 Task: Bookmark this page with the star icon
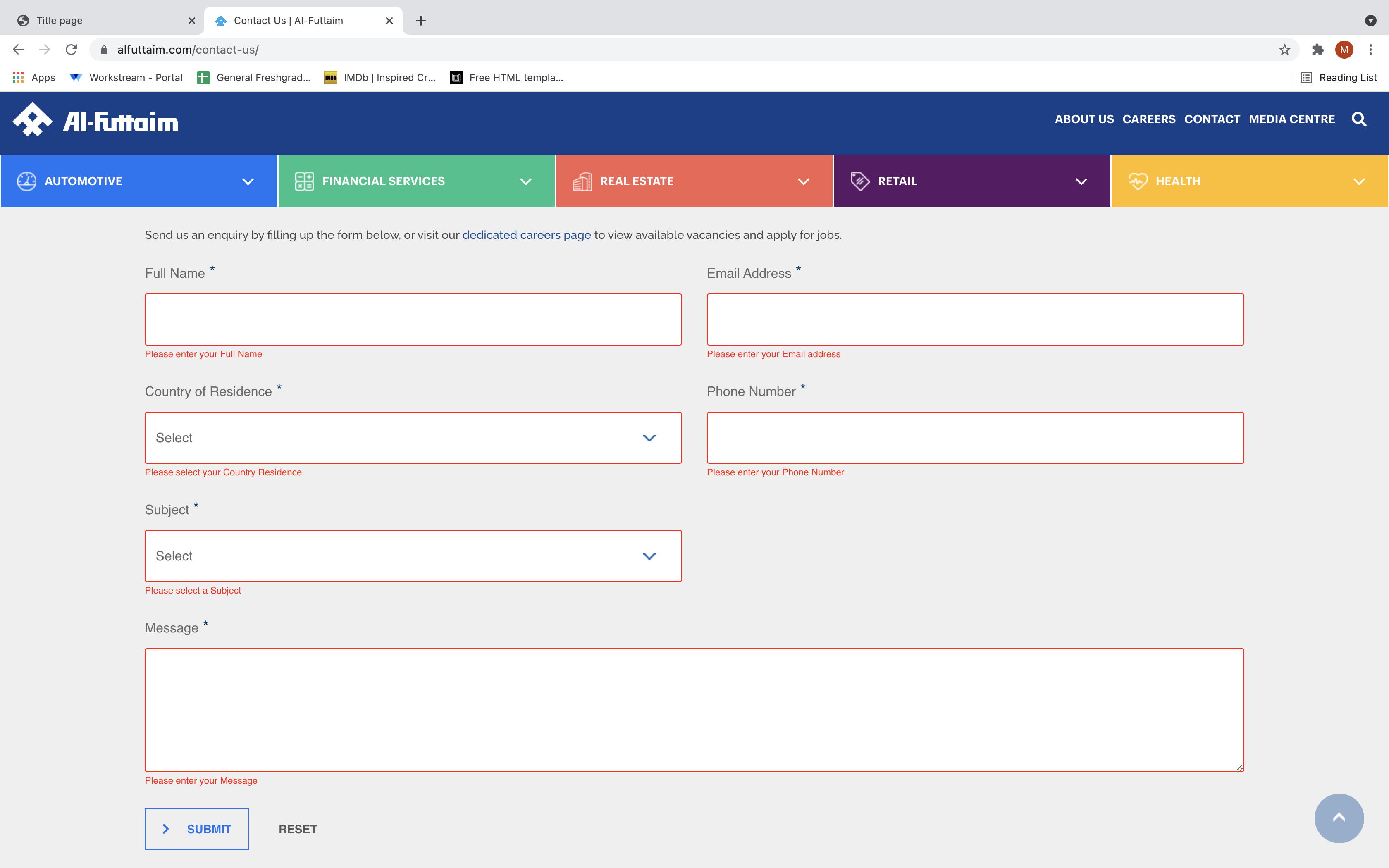click(x=1284, y=50)
